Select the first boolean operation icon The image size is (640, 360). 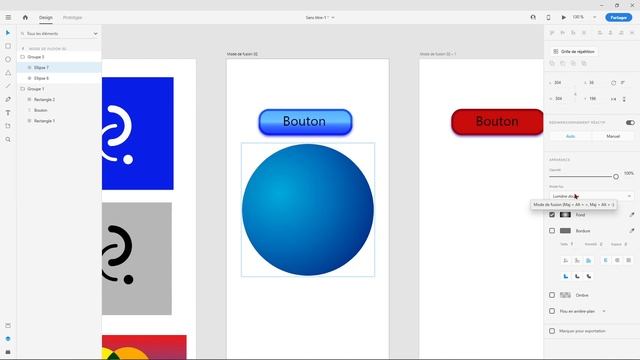pyautogui.click(x=552, y=63)
